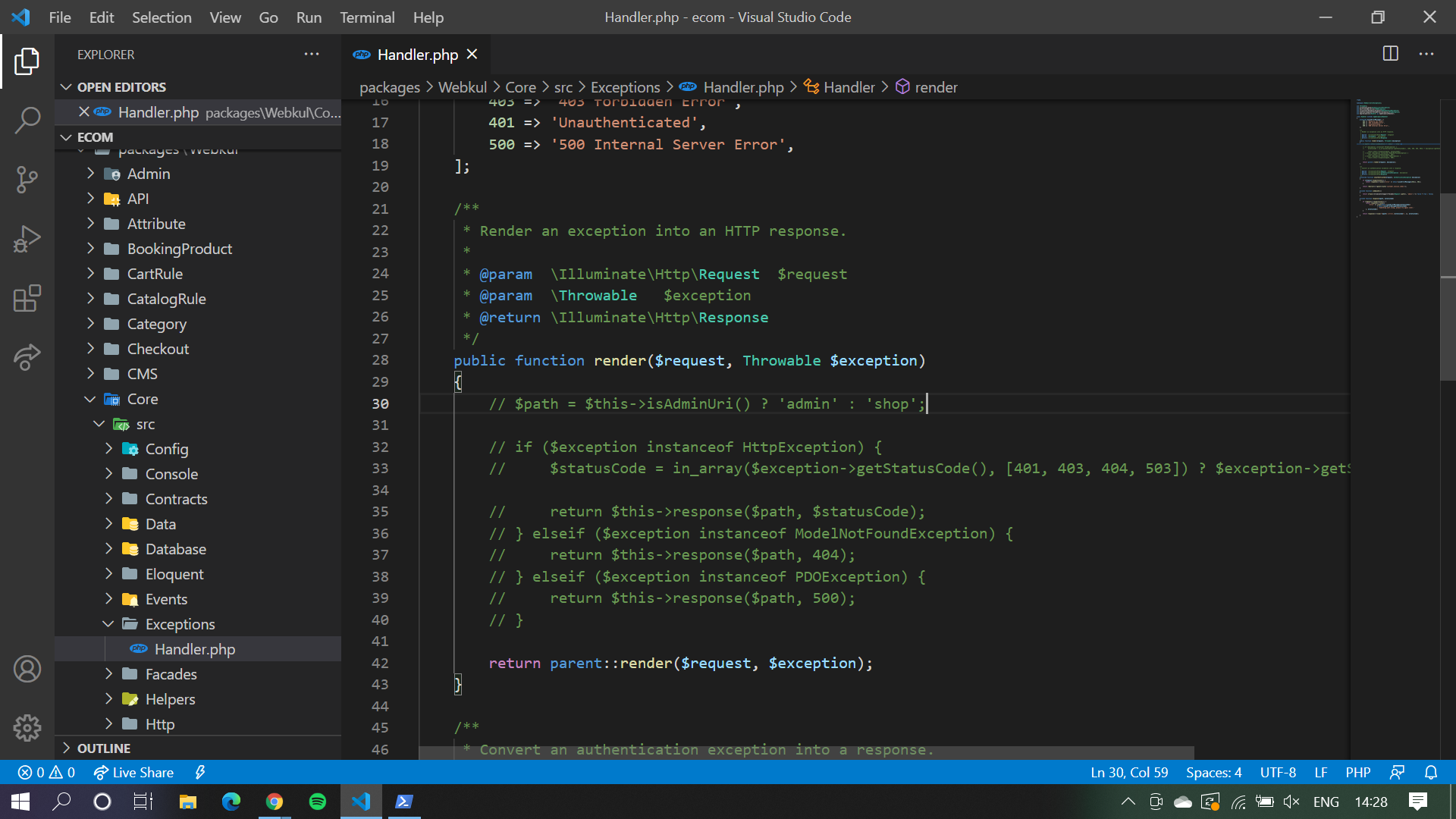Click the feedback icon in status bar
Screen dimensions: 1456x819
point(1397,772)
